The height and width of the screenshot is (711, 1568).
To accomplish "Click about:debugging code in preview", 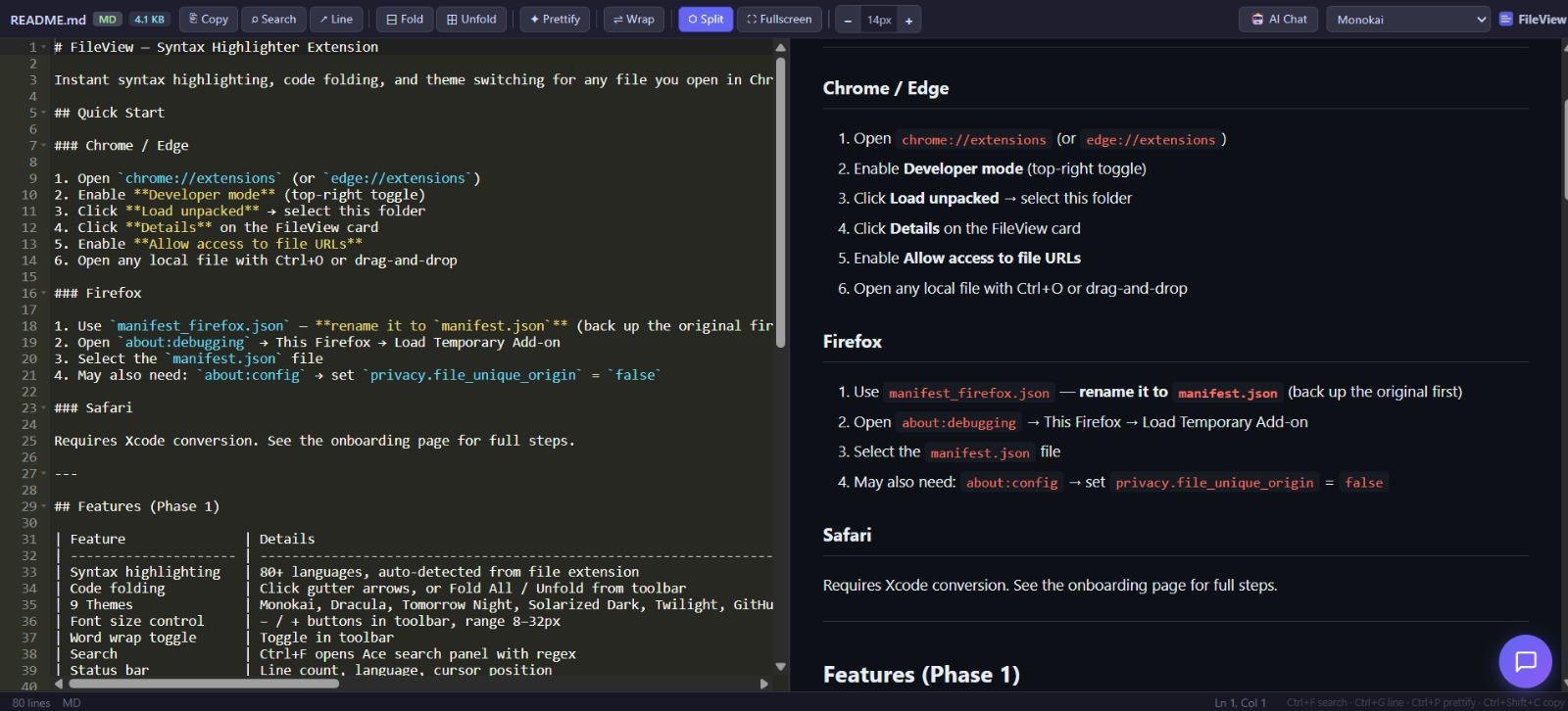I will point(958,423).
